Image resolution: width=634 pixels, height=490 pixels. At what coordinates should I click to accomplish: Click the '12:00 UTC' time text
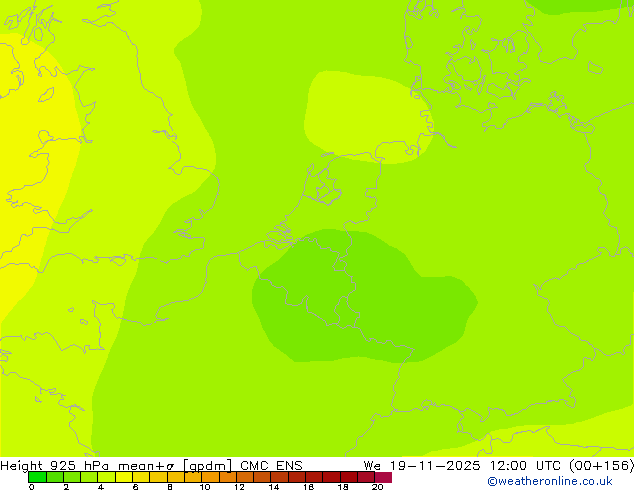coord(527,466)
